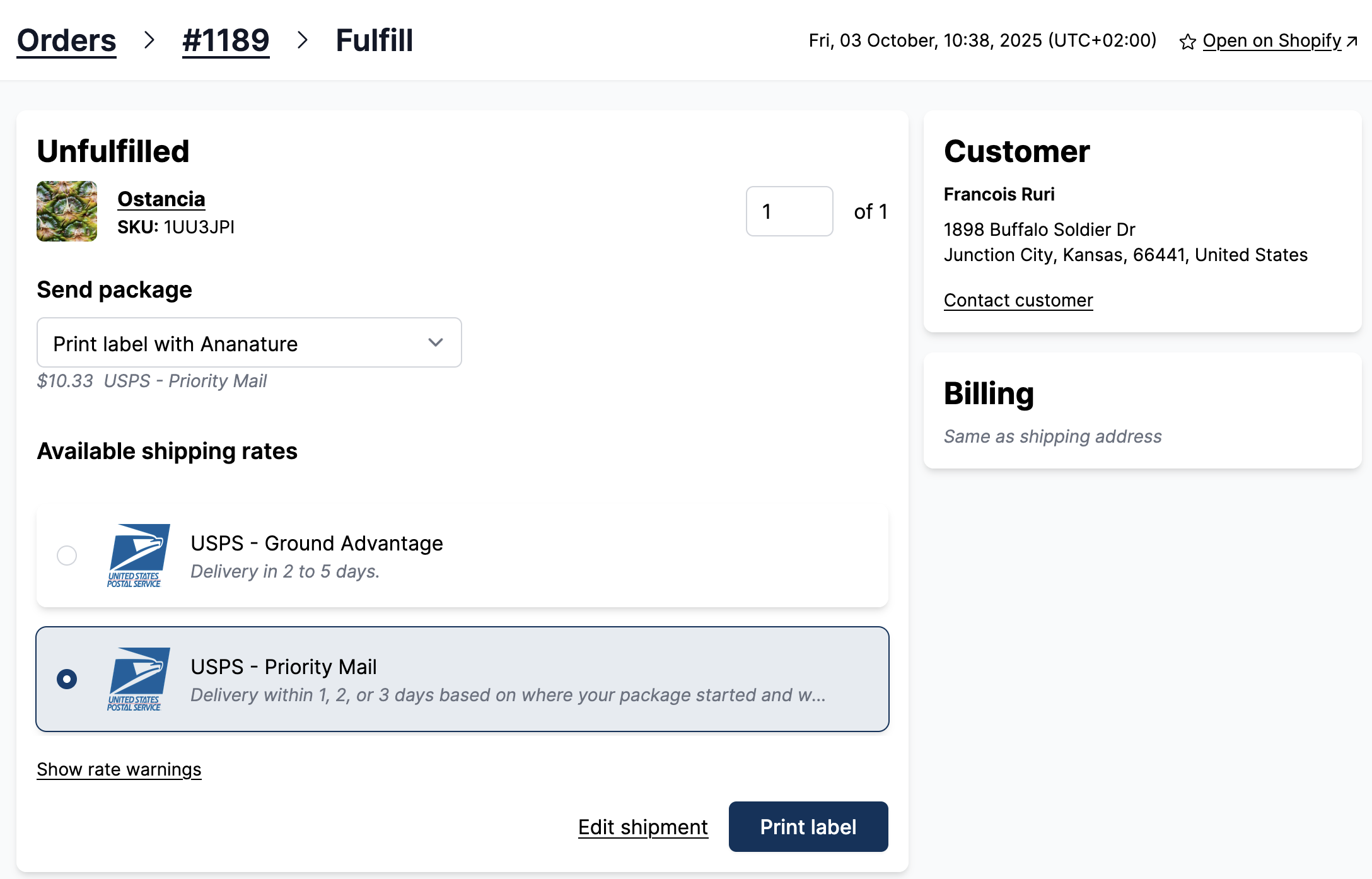Click the external link arrow beside Open on Shopify
The height and width of the screenshot is (879, 1372).
tap(1352, 41)
